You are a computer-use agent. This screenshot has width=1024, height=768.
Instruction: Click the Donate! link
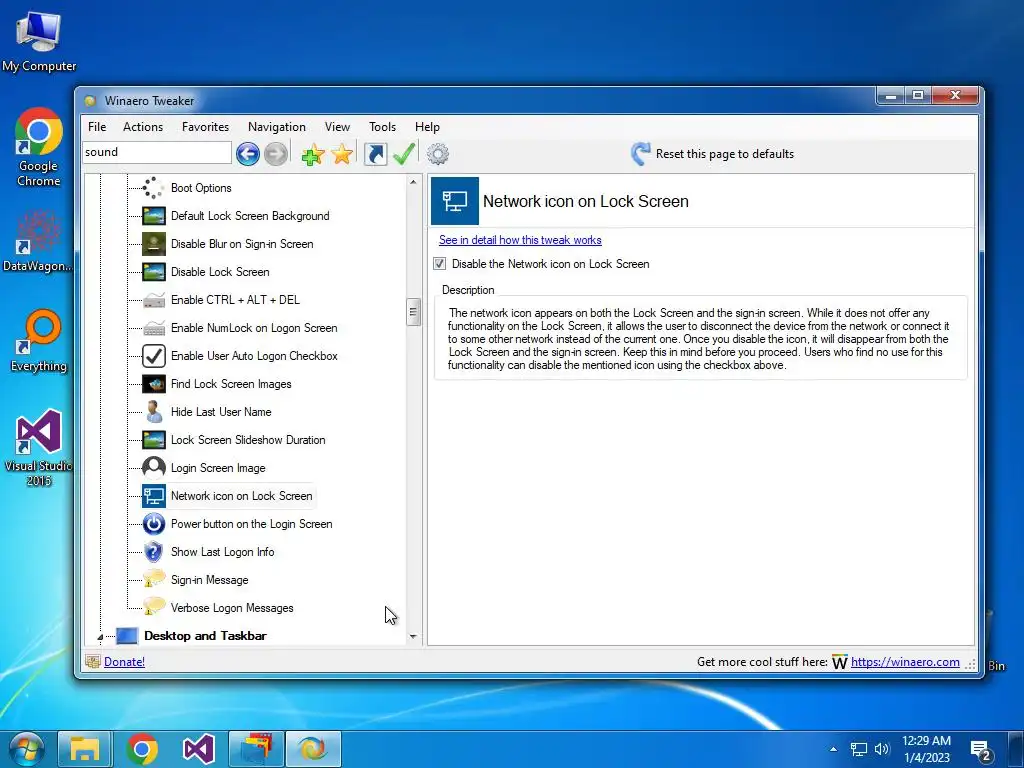click(x=124, y=662)
